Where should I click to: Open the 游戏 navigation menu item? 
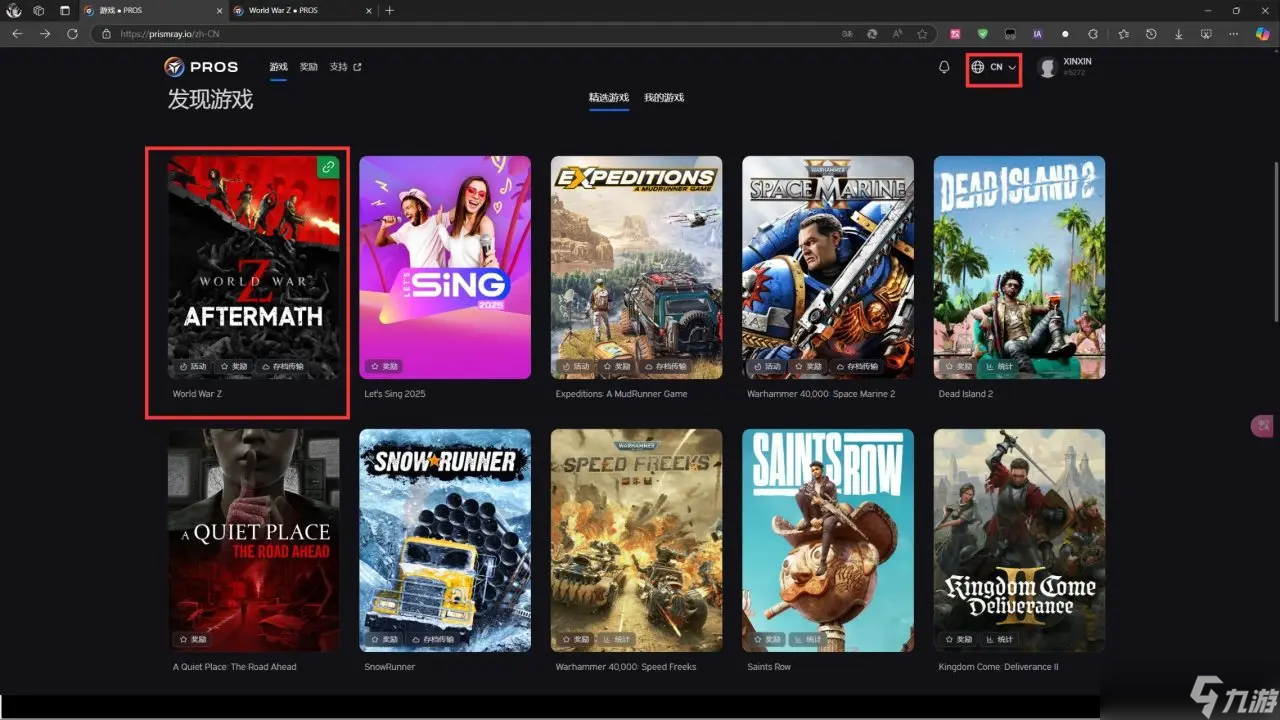[278, 67]
